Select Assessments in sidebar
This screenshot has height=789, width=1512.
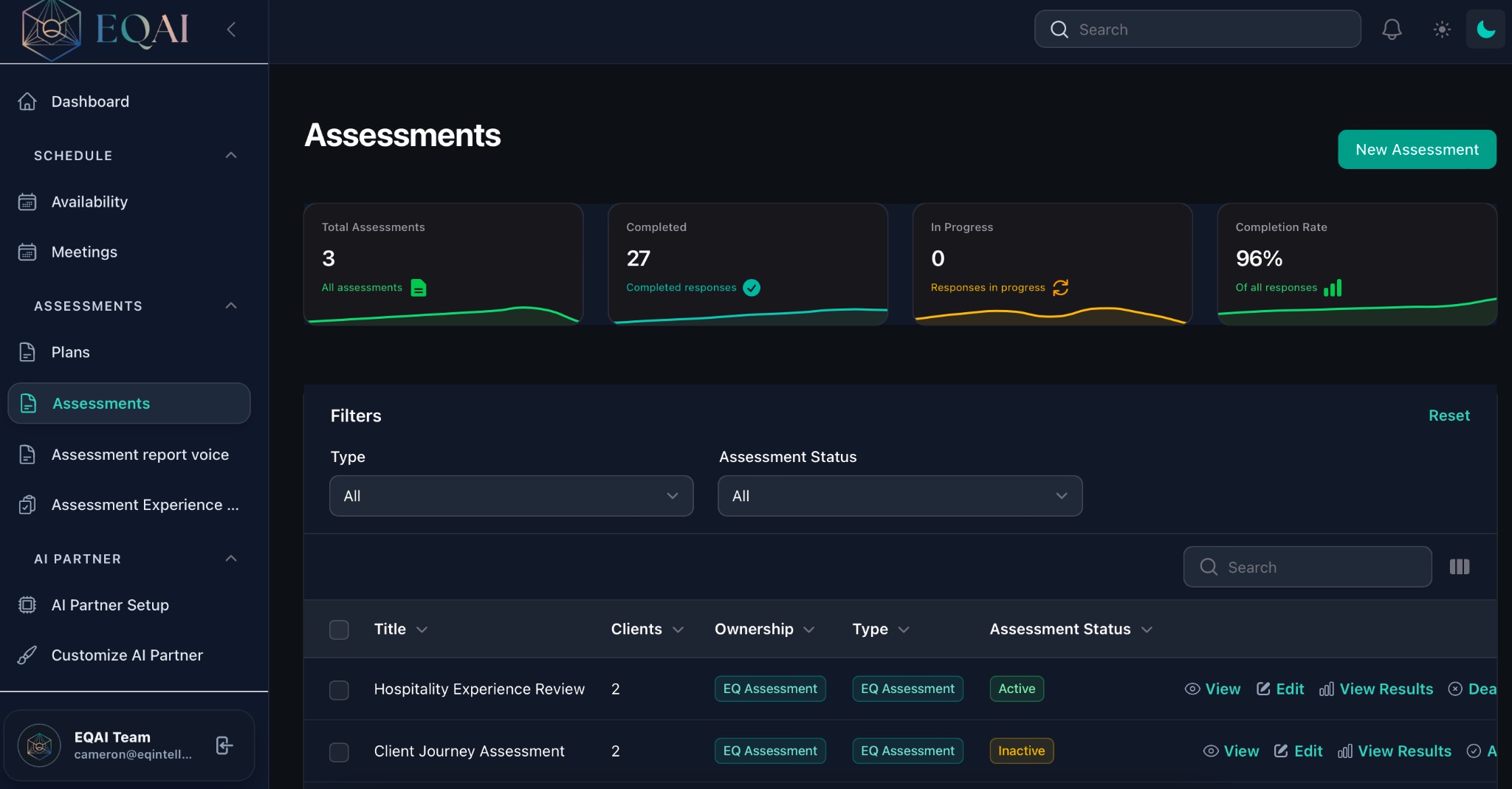129,403
